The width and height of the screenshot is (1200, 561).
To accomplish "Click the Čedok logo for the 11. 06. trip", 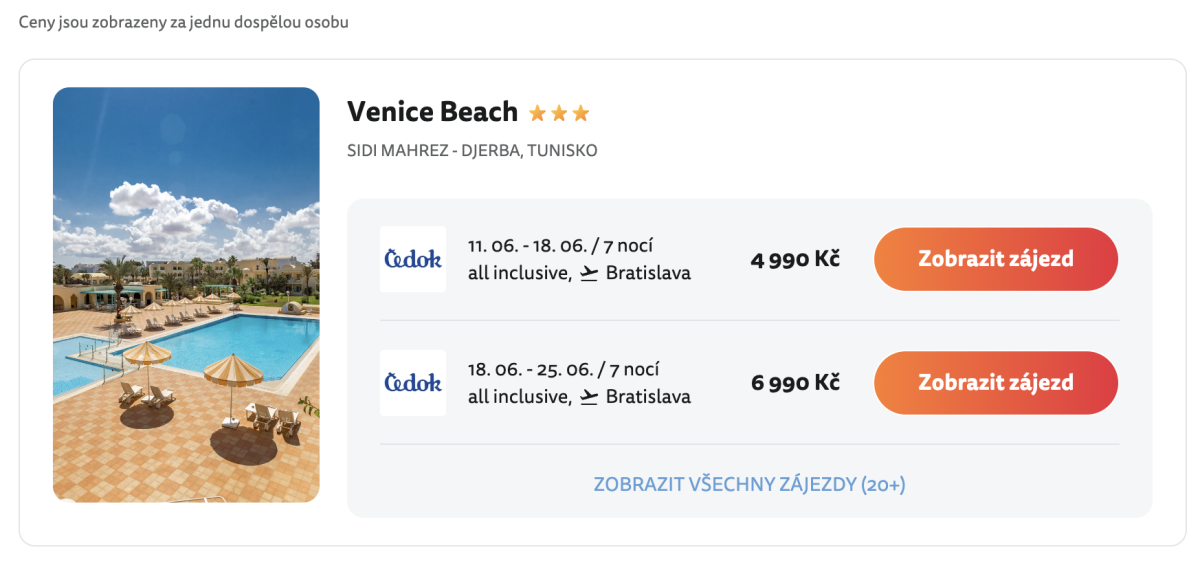I will coord(413,259).
